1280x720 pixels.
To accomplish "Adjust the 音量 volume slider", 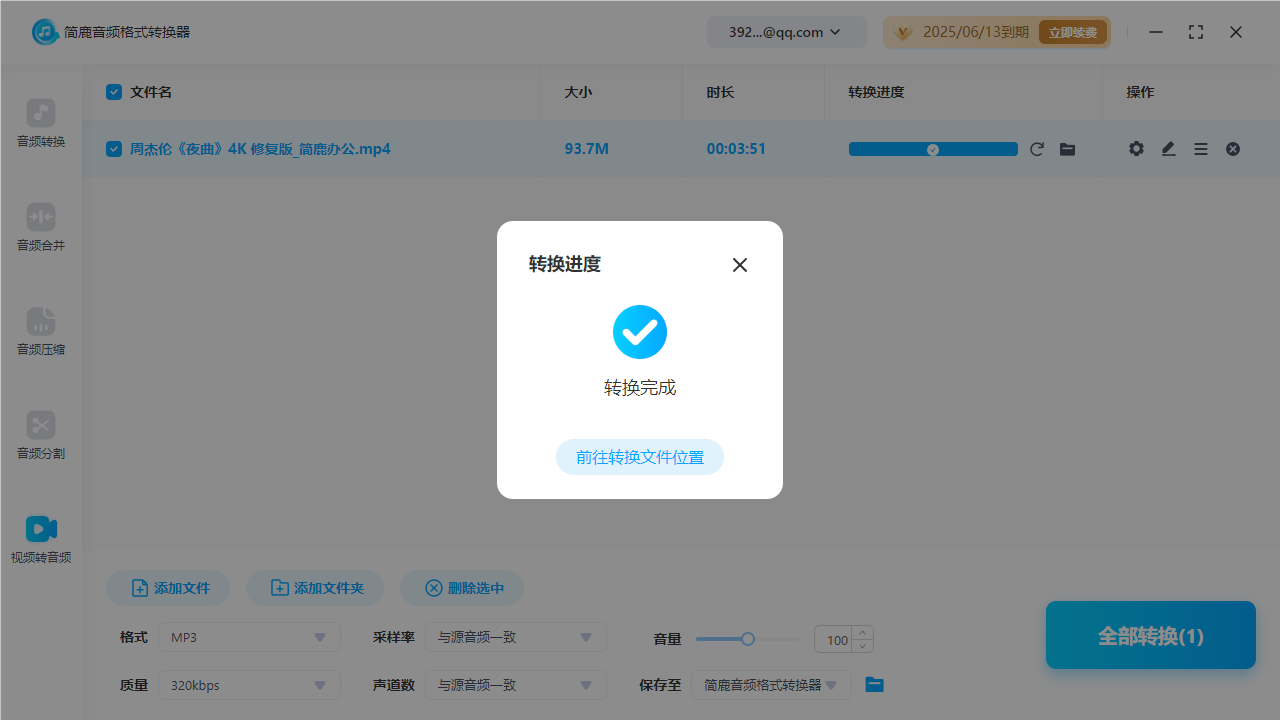I will 747,638.
